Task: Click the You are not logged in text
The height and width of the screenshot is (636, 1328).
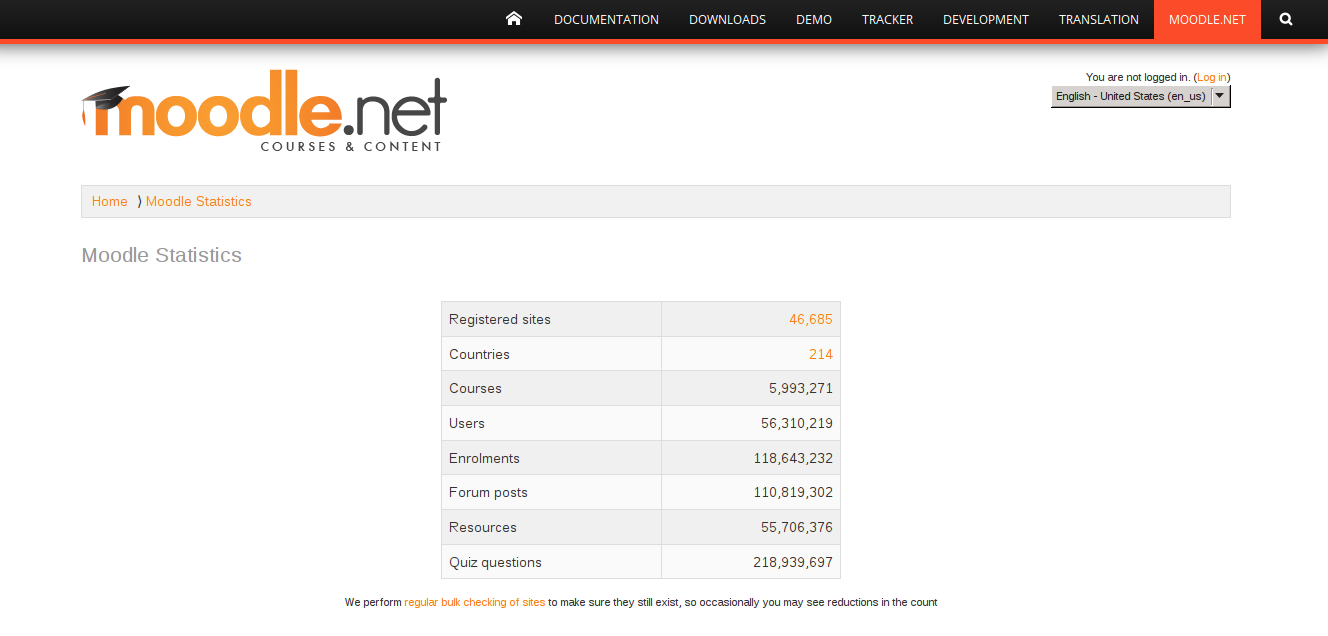Action: coord(1138,77)
